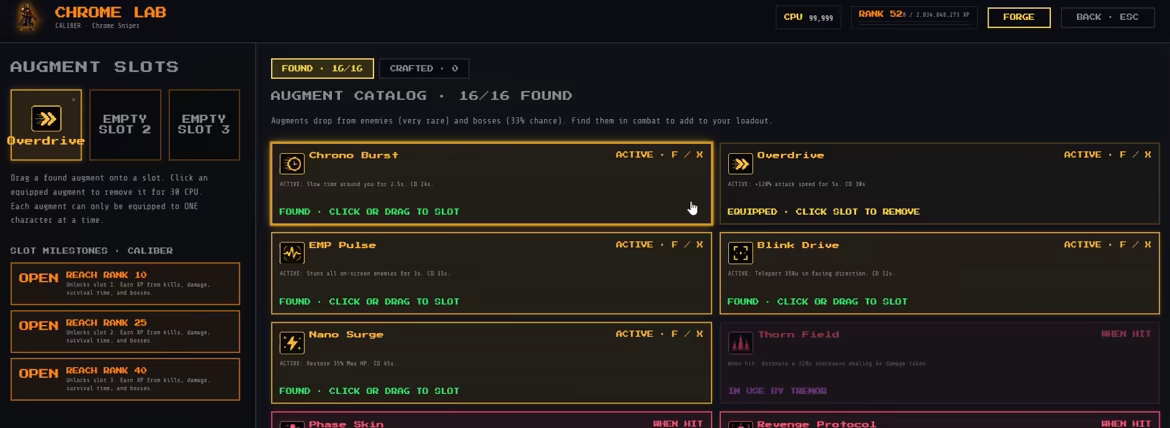1170x428 pixels.
Task: Click the CPU 99,999 counter
Action: [x=808, y=17]
